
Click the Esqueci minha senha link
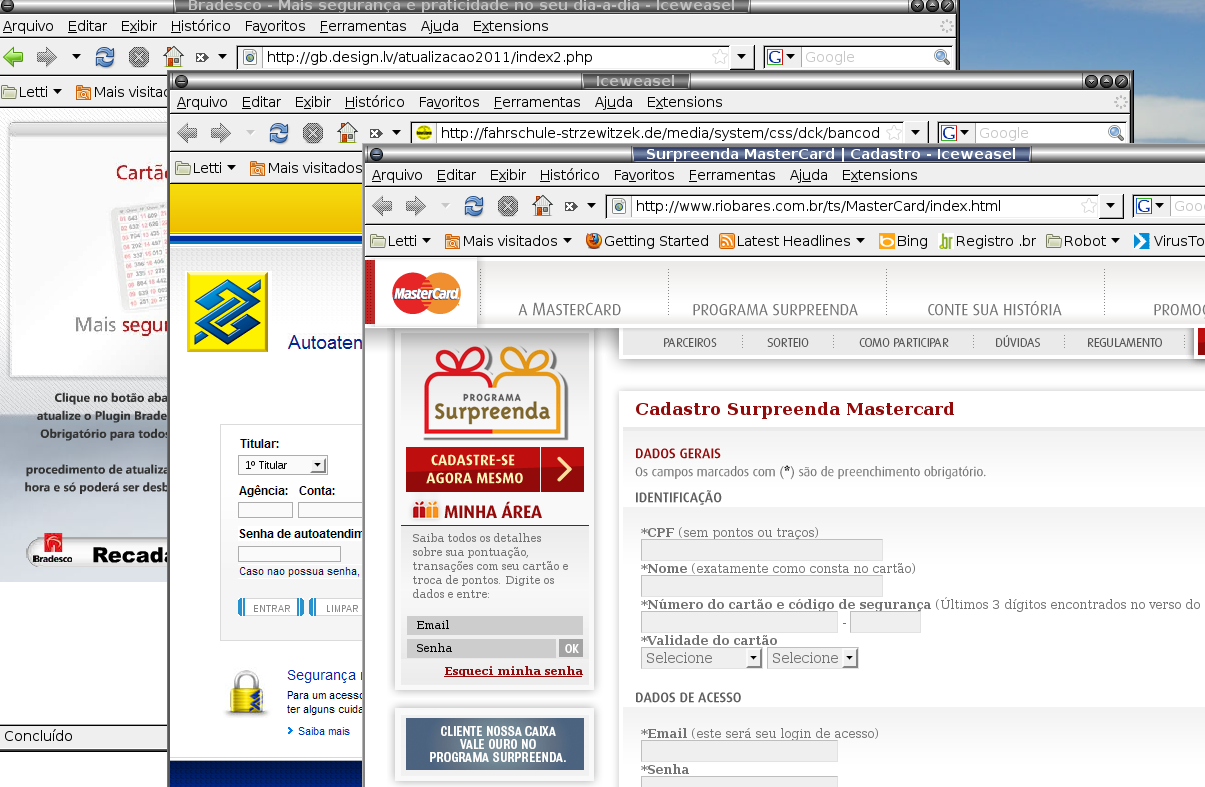(x=513, y=671)
